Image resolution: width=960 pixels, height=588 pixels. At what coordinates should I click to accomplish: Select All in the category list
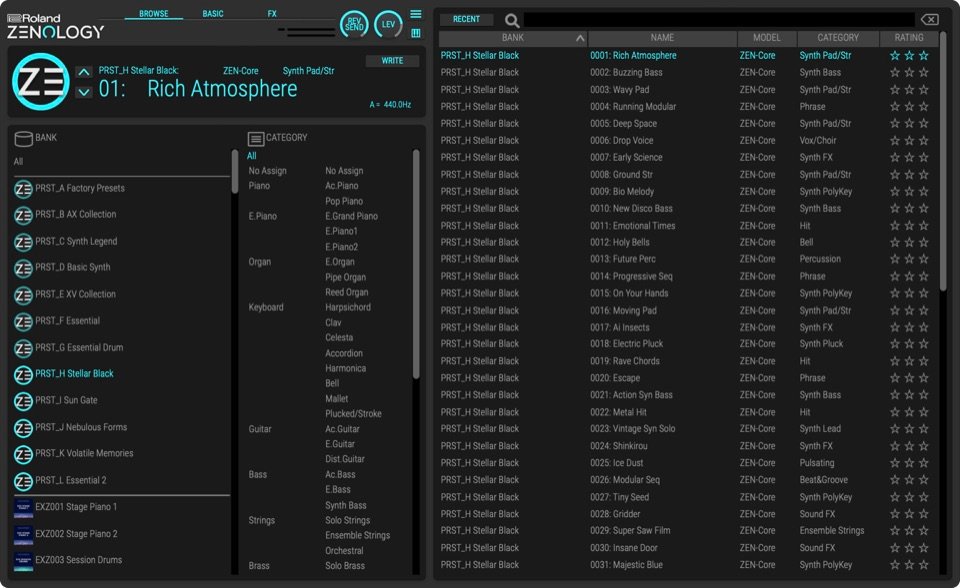pos(252,156)
